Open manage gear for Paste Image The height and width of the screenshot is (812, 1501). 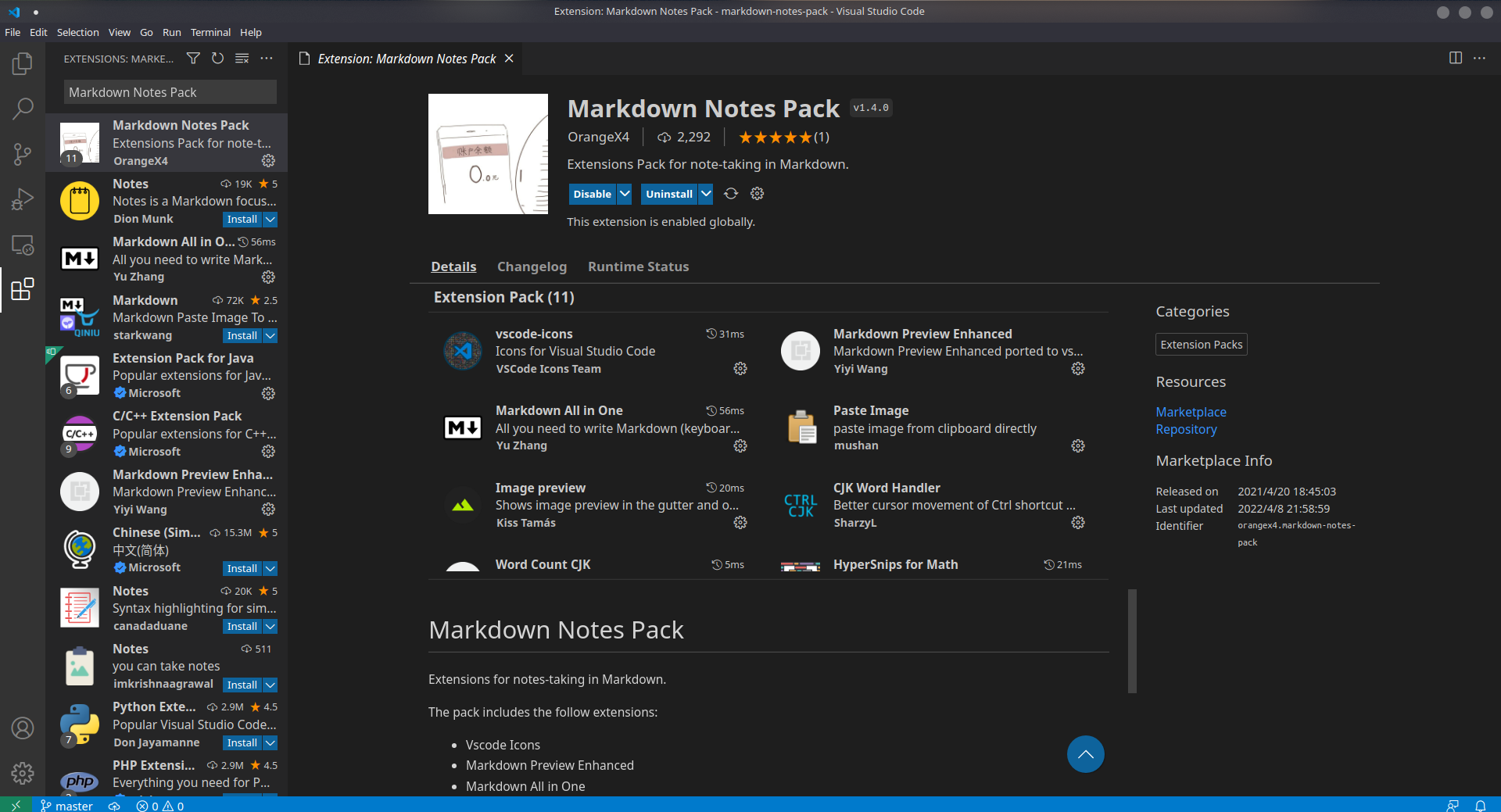pyautogui.click(x=1078, y=445)
